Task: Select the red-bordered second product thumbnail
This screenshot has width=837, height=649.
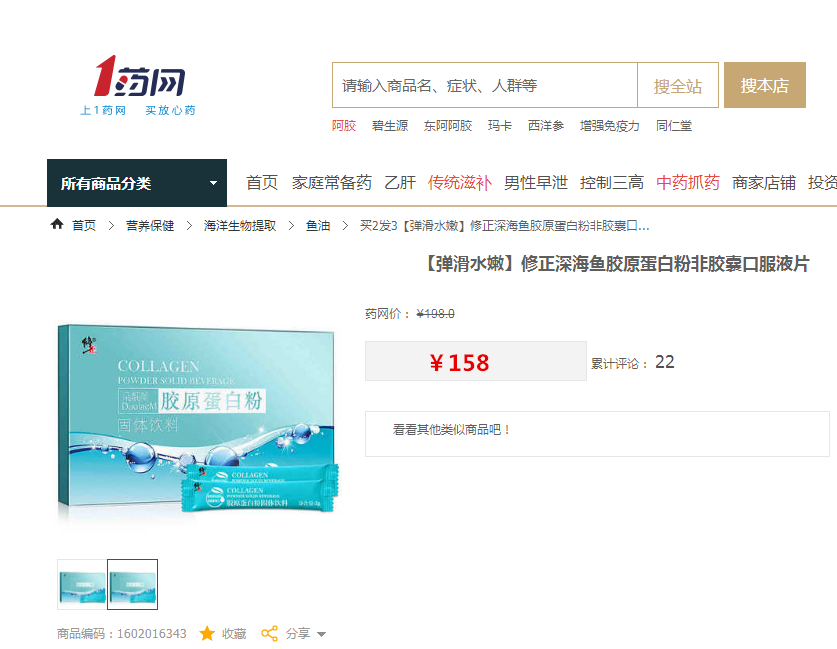Action: coord(132,584)
